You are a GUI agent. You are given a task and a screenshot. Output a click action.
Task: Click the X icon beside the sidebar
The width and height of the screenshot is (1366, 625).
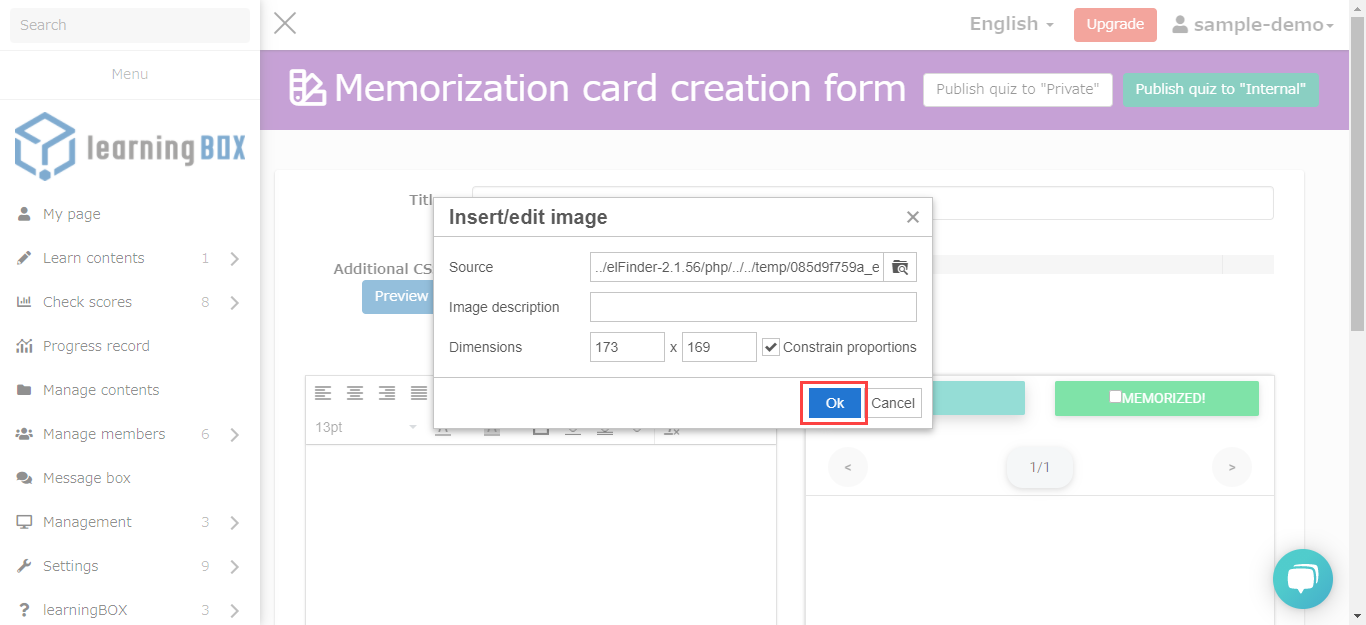pyautogui.click(x=285, y=24)
